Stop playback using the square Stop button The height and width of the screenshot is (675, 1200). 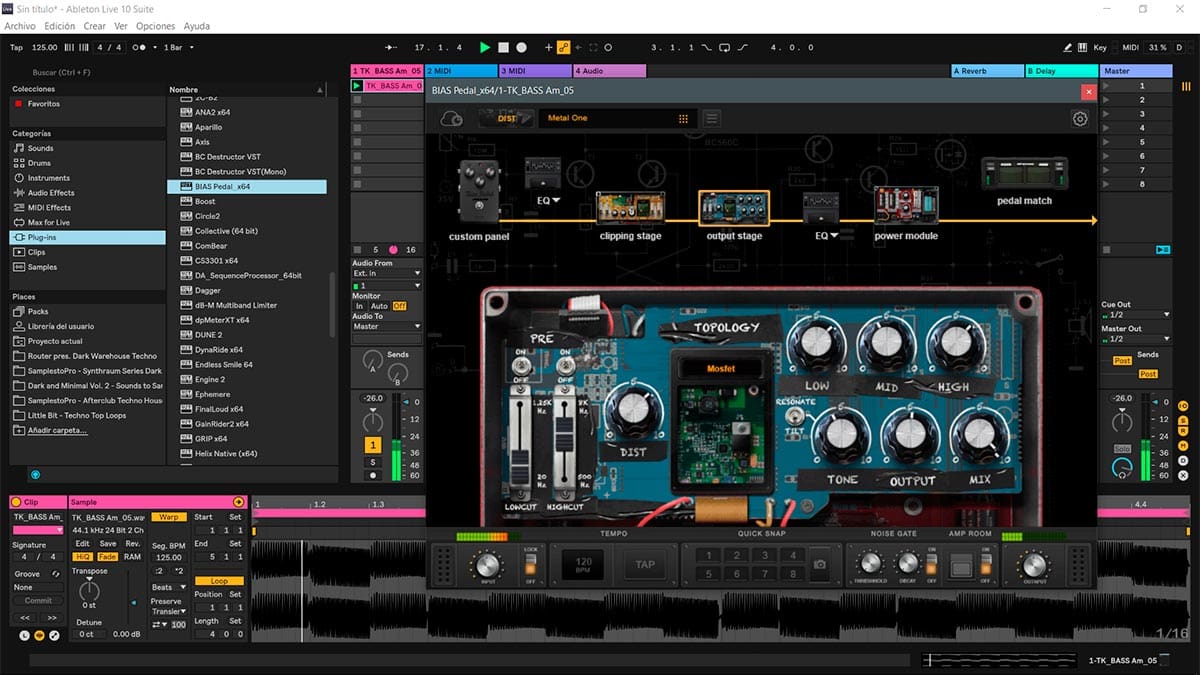503,47
